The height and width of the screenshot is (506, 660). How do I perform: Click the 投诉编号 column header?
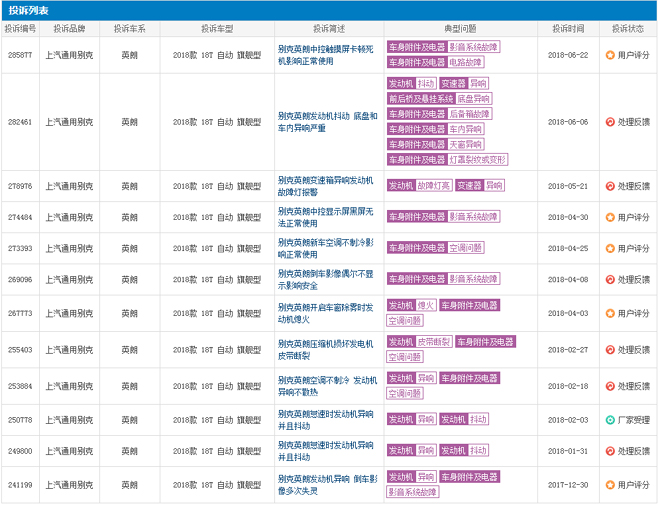point(20,29)
